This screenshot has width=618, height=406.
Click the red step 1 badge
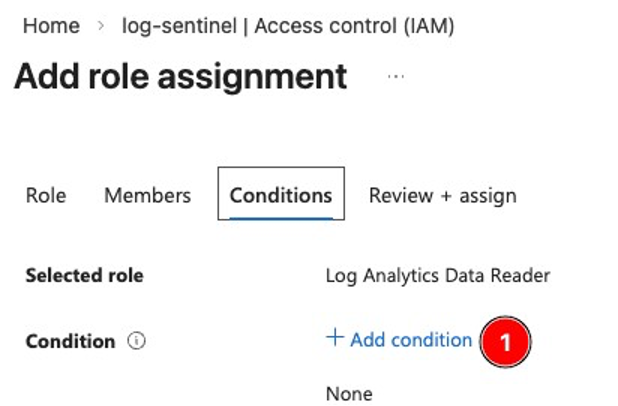505,342
